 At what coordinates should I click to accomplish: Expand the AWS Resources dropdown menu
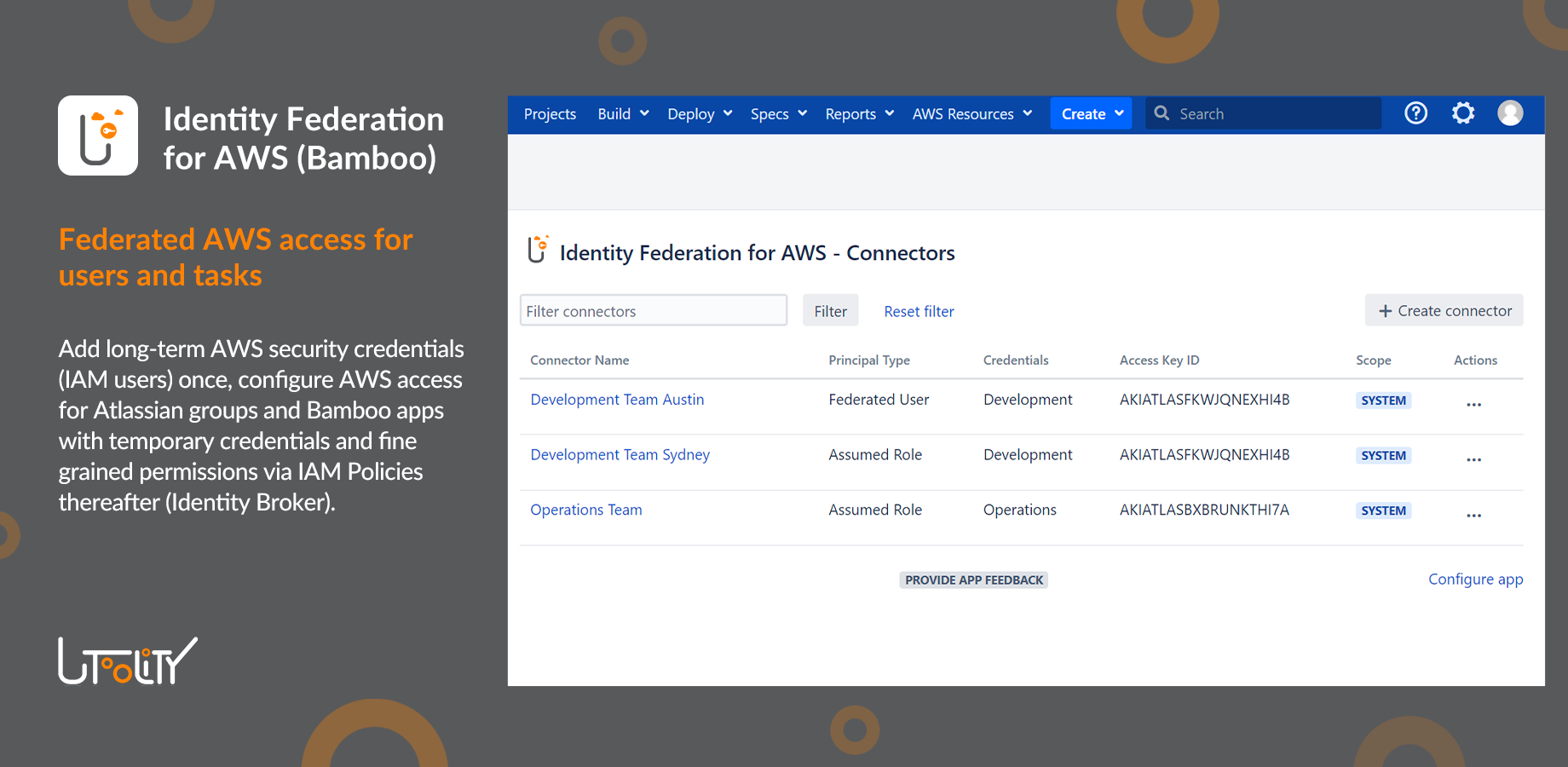[x=972, y=113]
